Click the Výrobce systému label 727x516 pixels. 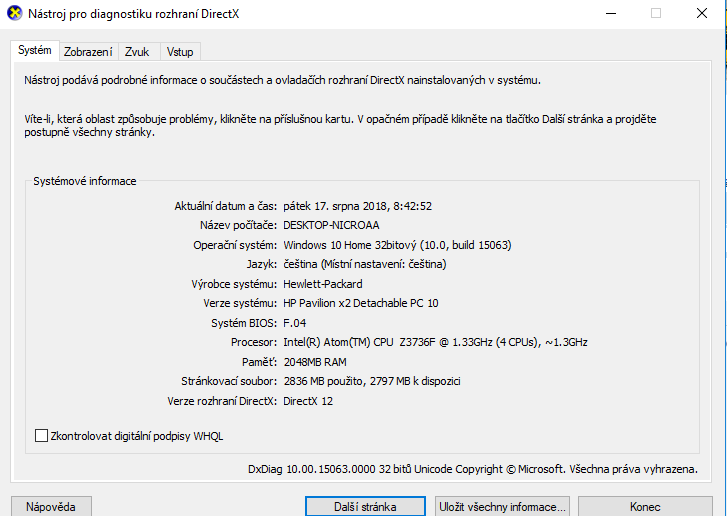pos(234,284)
